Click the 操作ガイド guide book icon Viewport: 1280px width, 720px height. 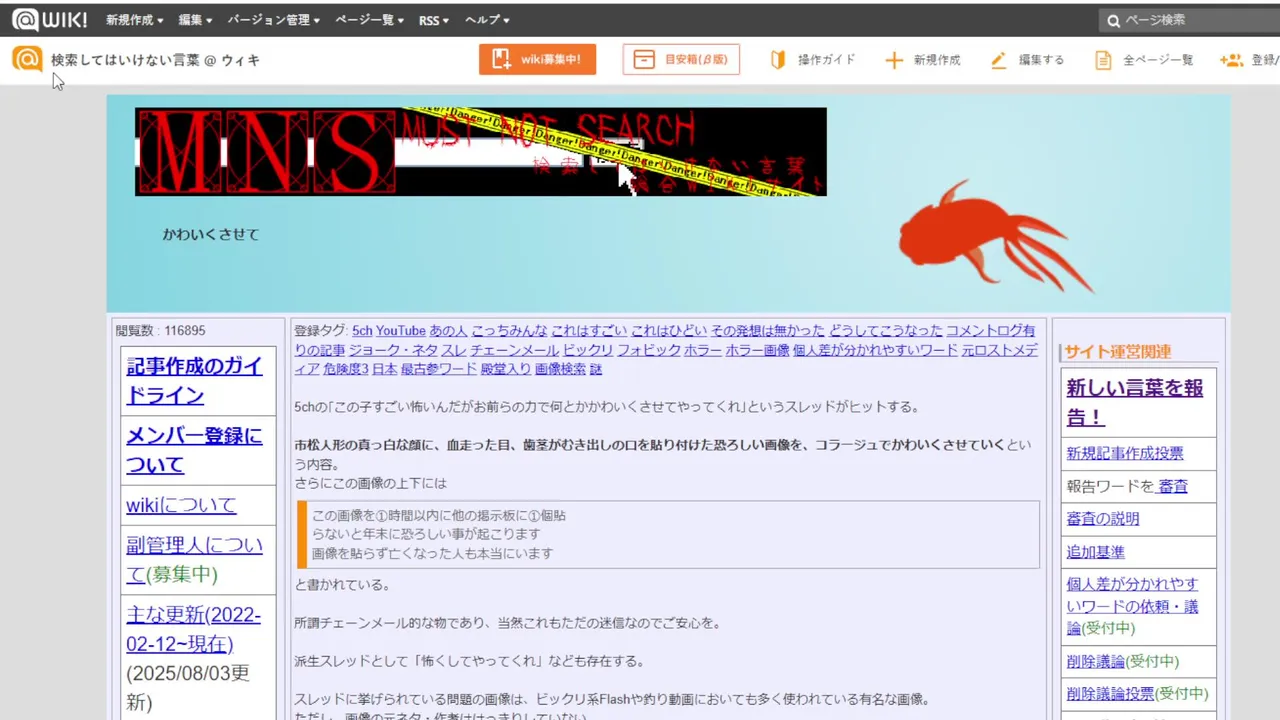tap(777, 60)
